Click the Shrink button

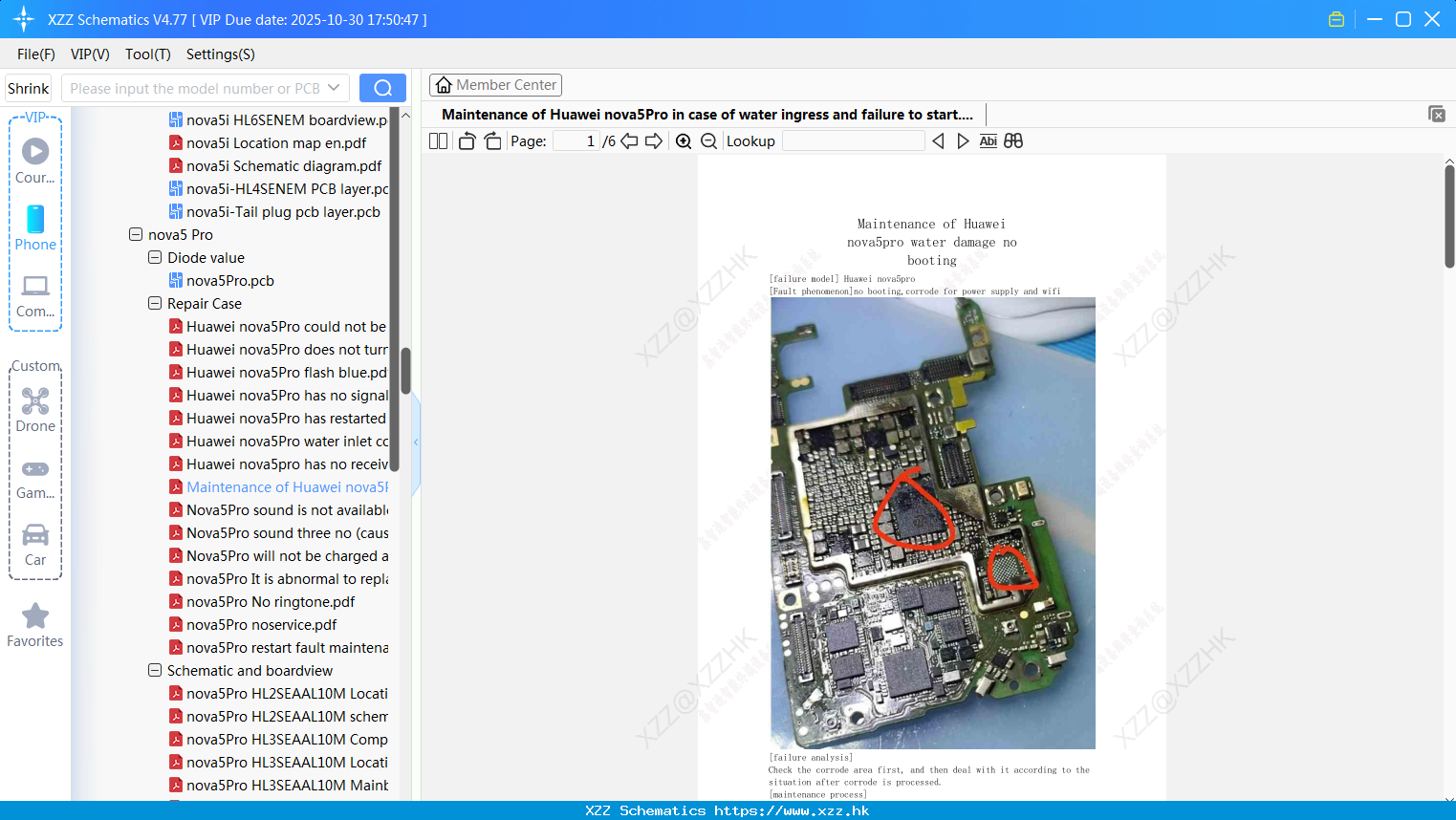click(x=29, y=88)
